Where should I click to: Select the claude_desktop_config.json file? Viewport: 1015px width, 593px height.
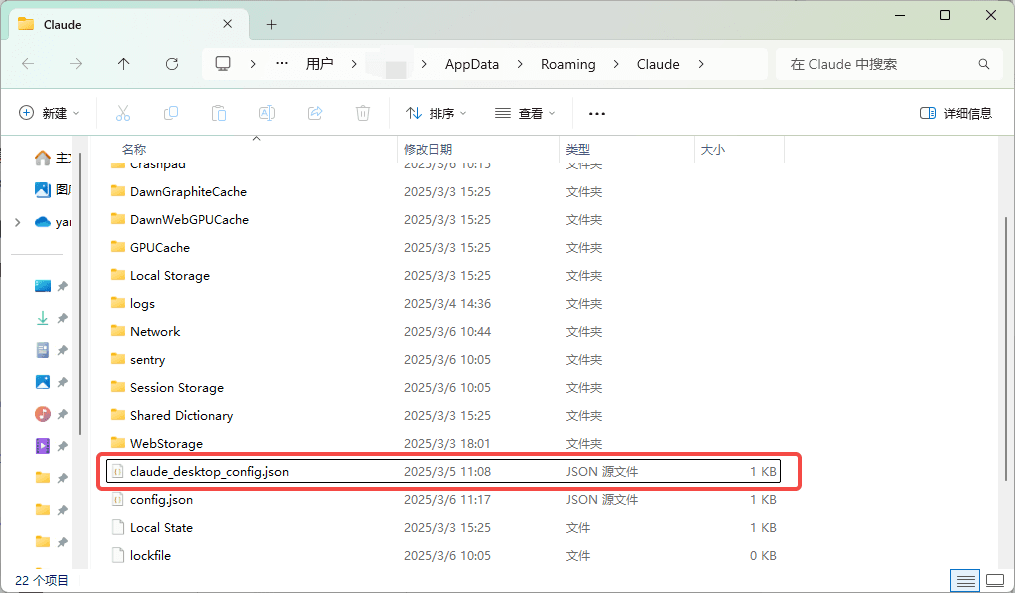point(444,471)
